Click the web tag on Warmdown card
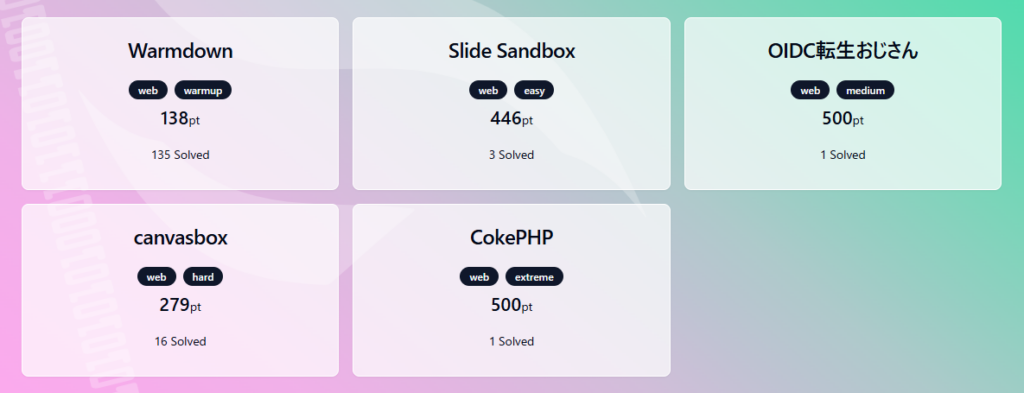This screenshot has width=1024, height=393. [148, 91]
